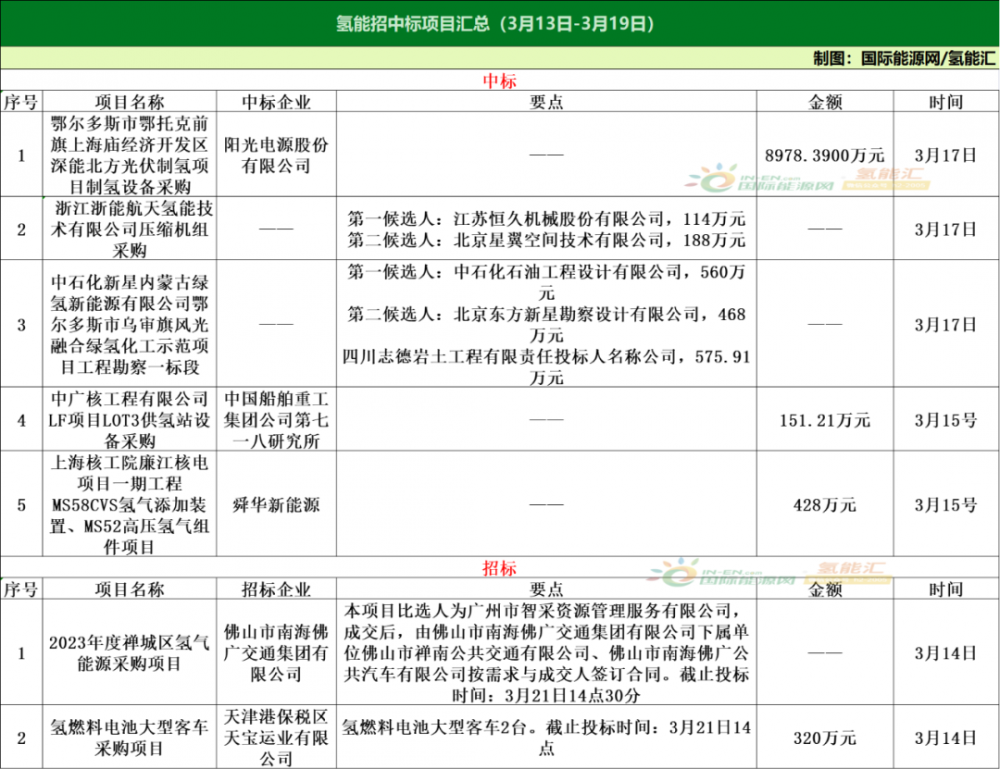
Task: Click "时间" header in the 招标 table
Action: [x=946, y=589]
